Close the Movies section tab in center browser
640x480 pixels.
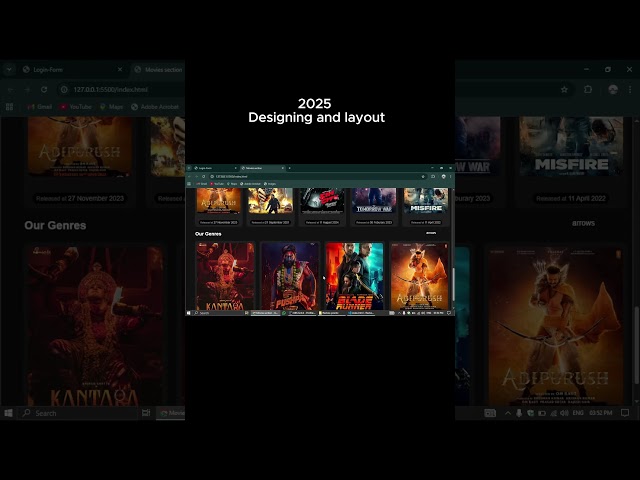(x=282, y=168)
